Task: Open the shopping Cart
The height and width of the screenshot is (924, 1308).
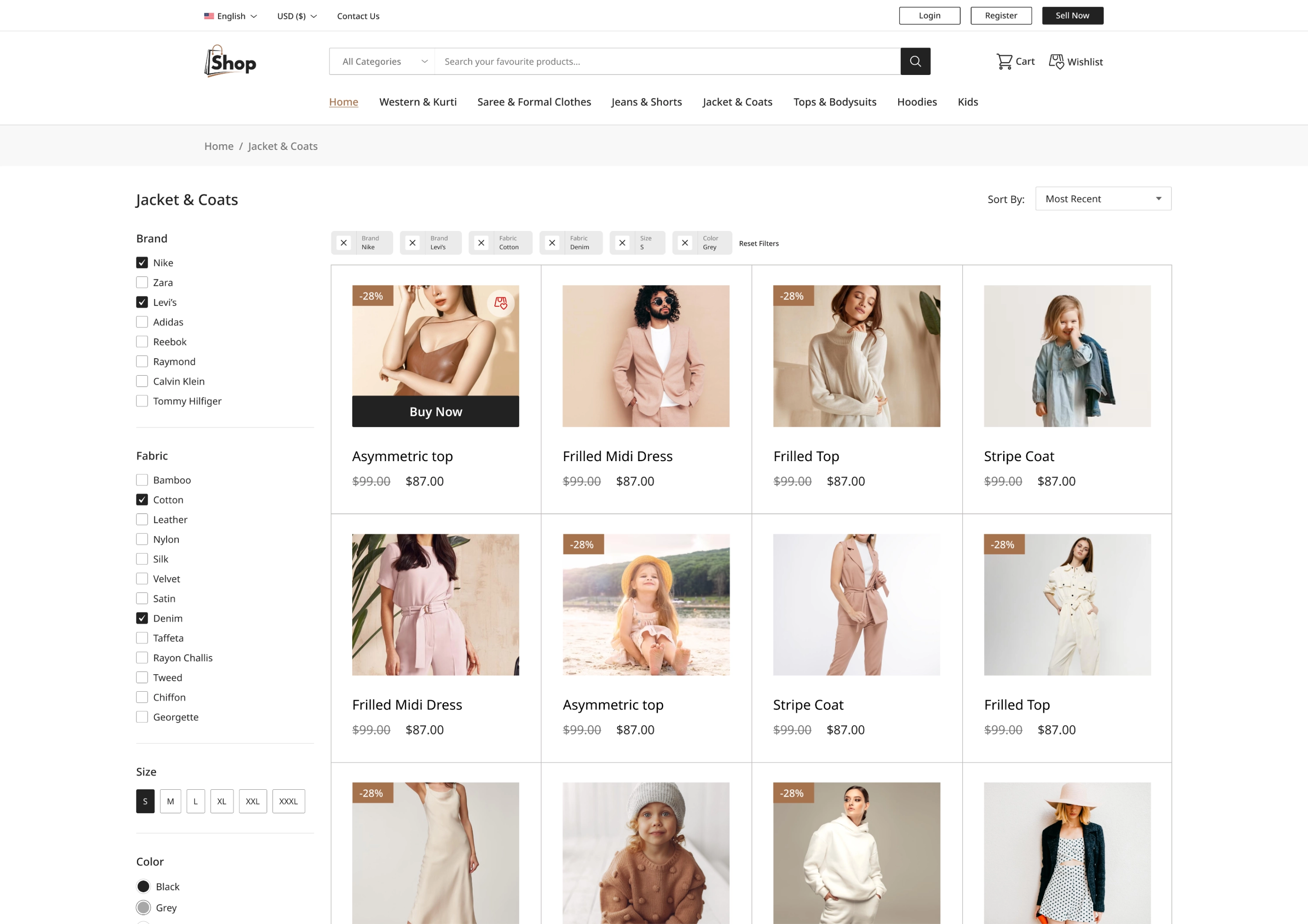Action: pyautogui.click(x=1015, y=61)
